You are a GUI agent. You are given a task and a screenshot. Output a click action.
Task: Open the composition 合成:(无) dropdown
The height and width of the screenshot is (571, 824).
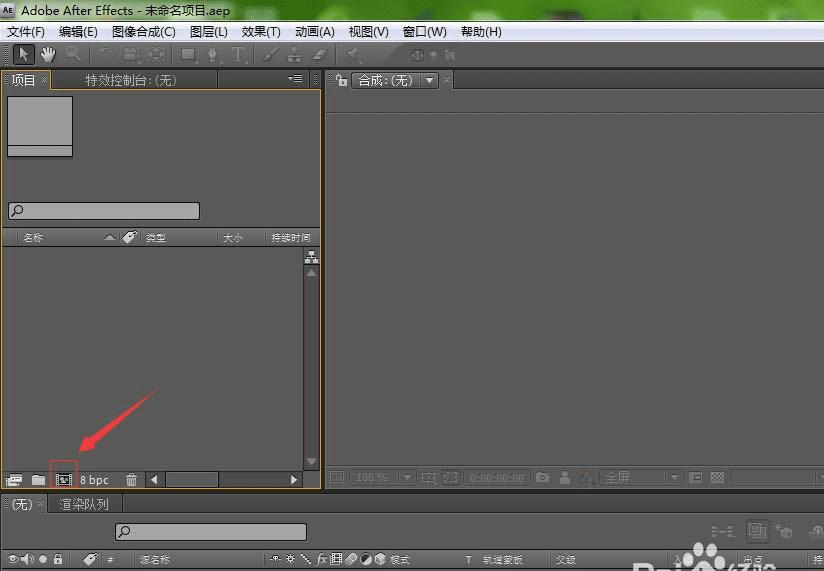429,80
